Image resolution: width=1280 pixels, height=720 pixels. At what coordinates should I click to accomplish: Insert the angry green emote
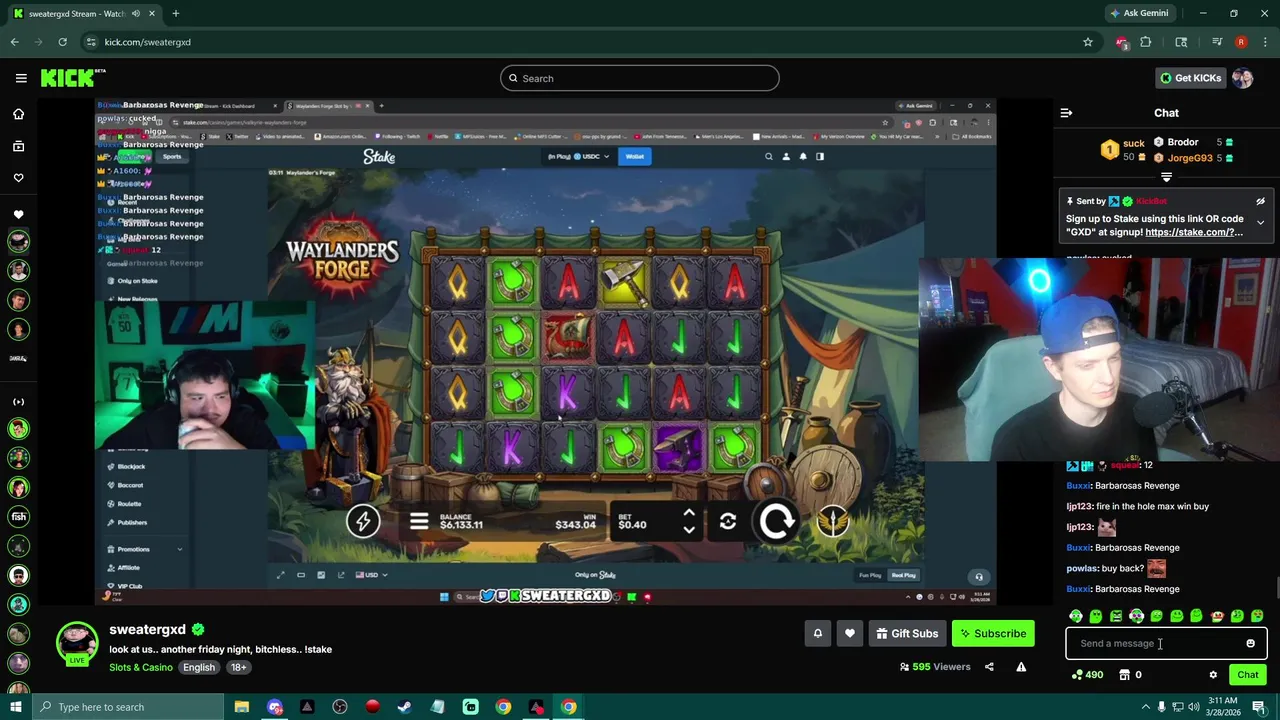[x=1116, y=616]
